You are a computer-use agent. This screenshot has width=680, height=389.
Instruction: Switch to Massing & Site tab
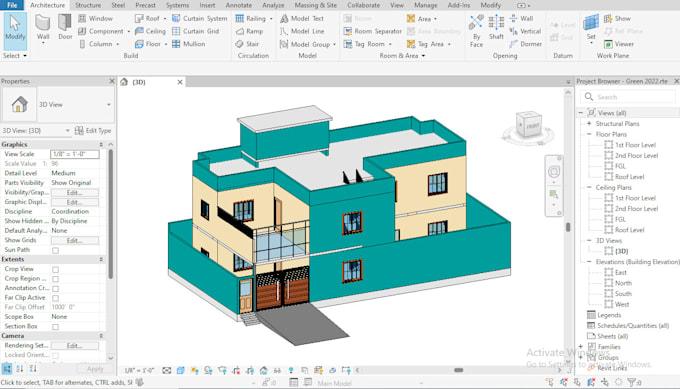pyautogui.click(x=316, y=5)
